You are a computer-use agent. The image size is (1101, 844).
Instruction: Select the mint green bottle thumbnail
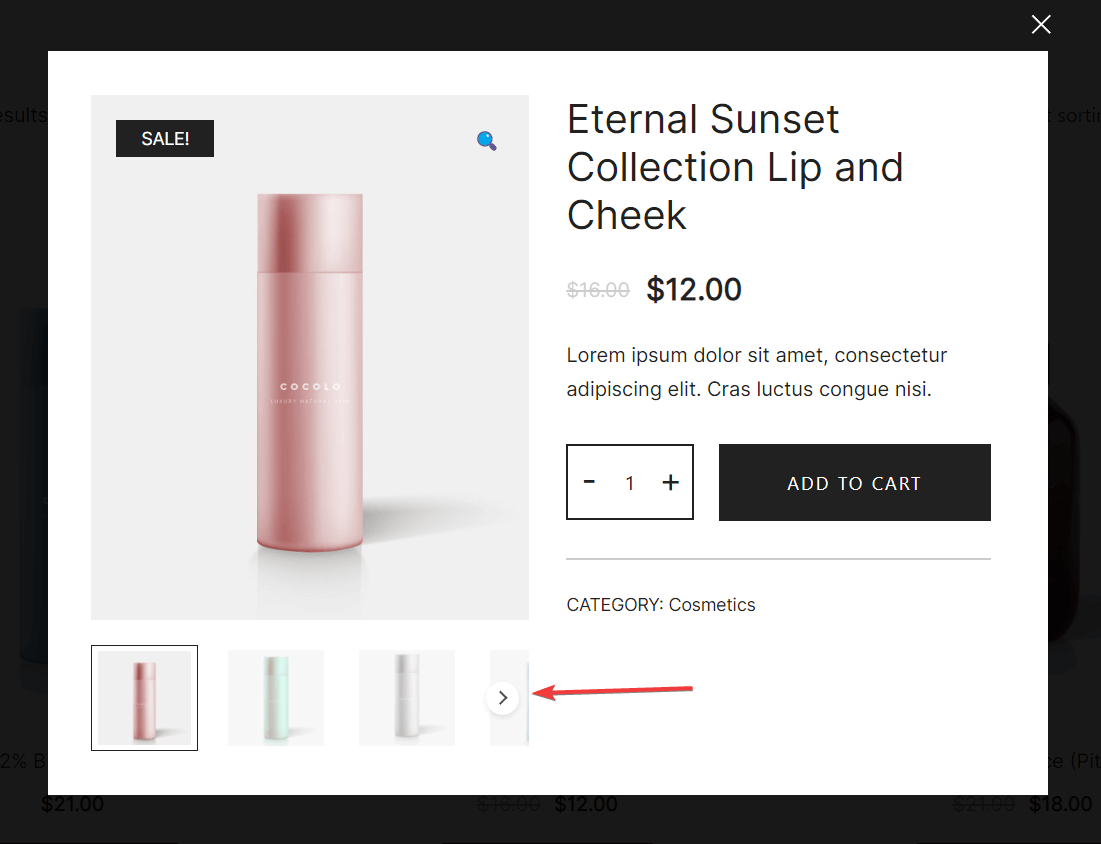coord(276,698)
